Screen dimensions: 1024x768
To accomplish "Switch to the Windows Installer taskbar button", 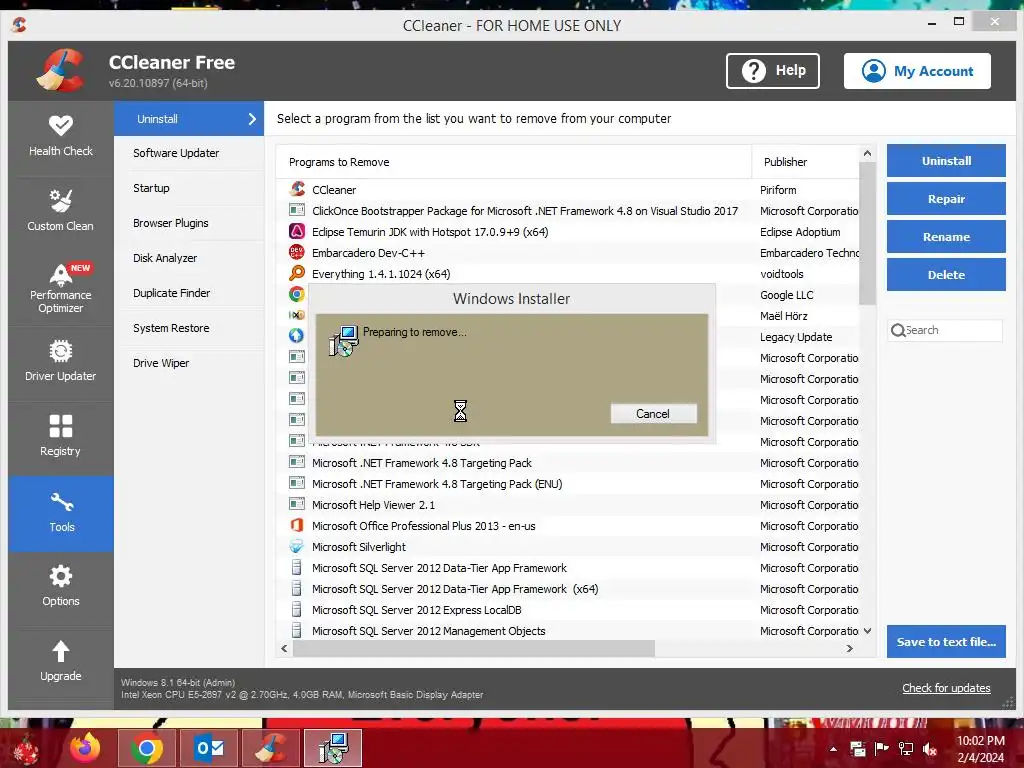I will (x=333, y=748).
